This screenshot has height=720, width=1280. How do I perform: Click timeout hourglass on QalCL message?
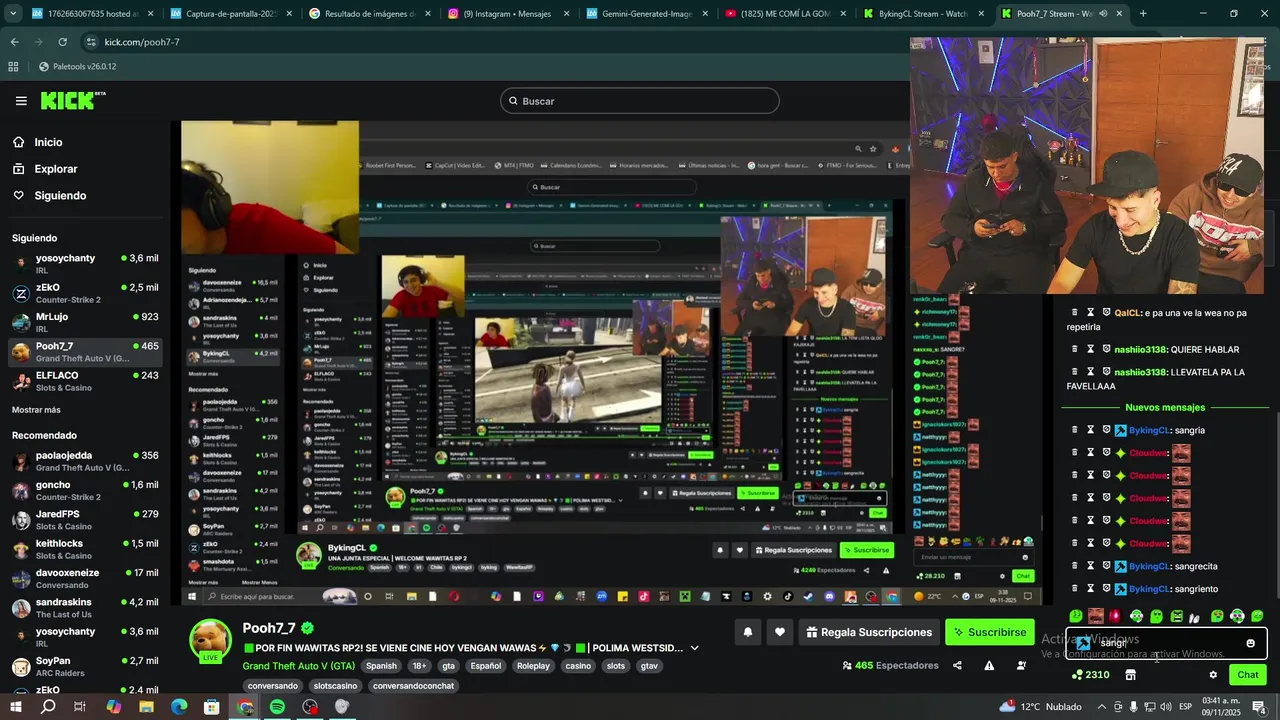point(1091,312)
